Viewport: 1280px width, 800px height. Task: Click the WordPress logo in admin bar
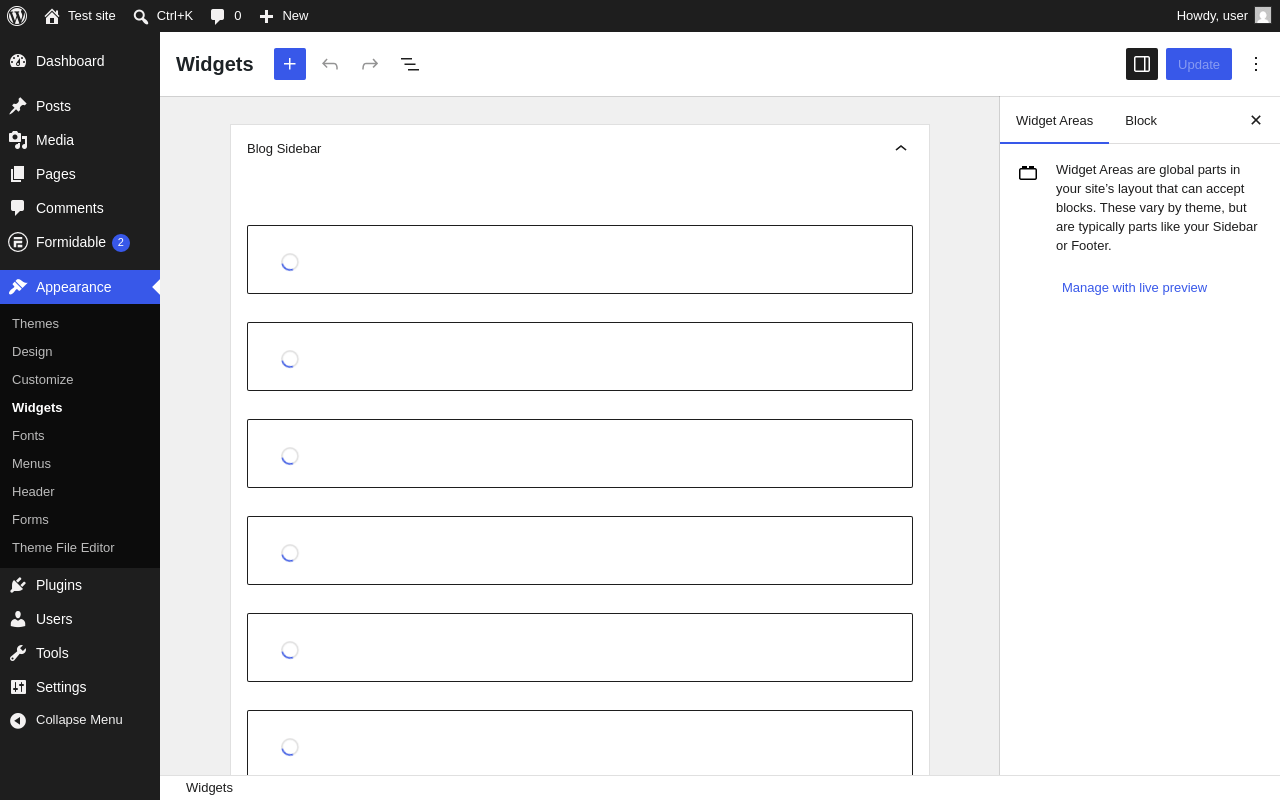click(17, 16)
